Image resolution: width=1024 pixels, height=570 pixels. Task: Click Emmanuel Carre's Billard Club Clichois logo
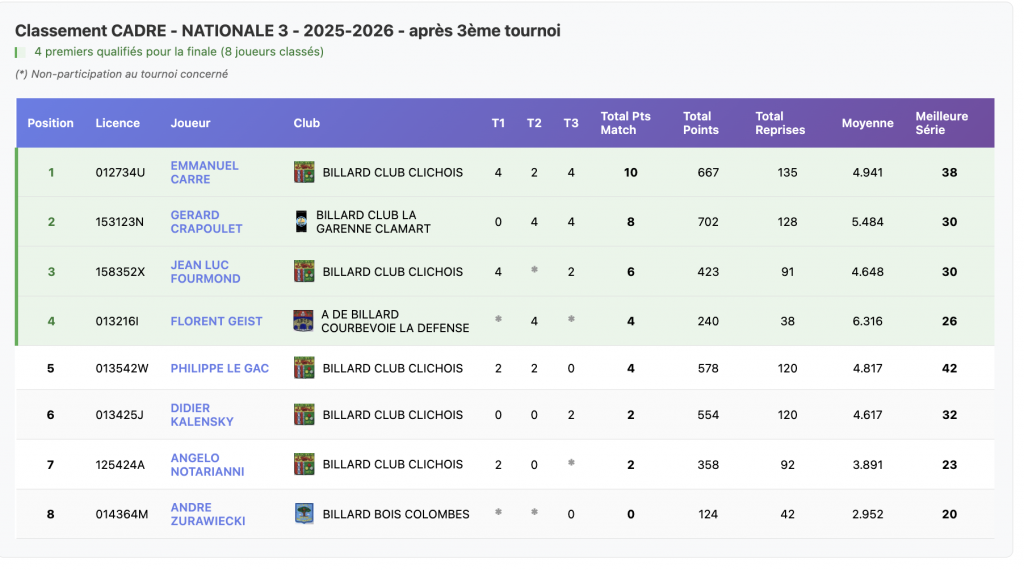(x=304, y=172)
